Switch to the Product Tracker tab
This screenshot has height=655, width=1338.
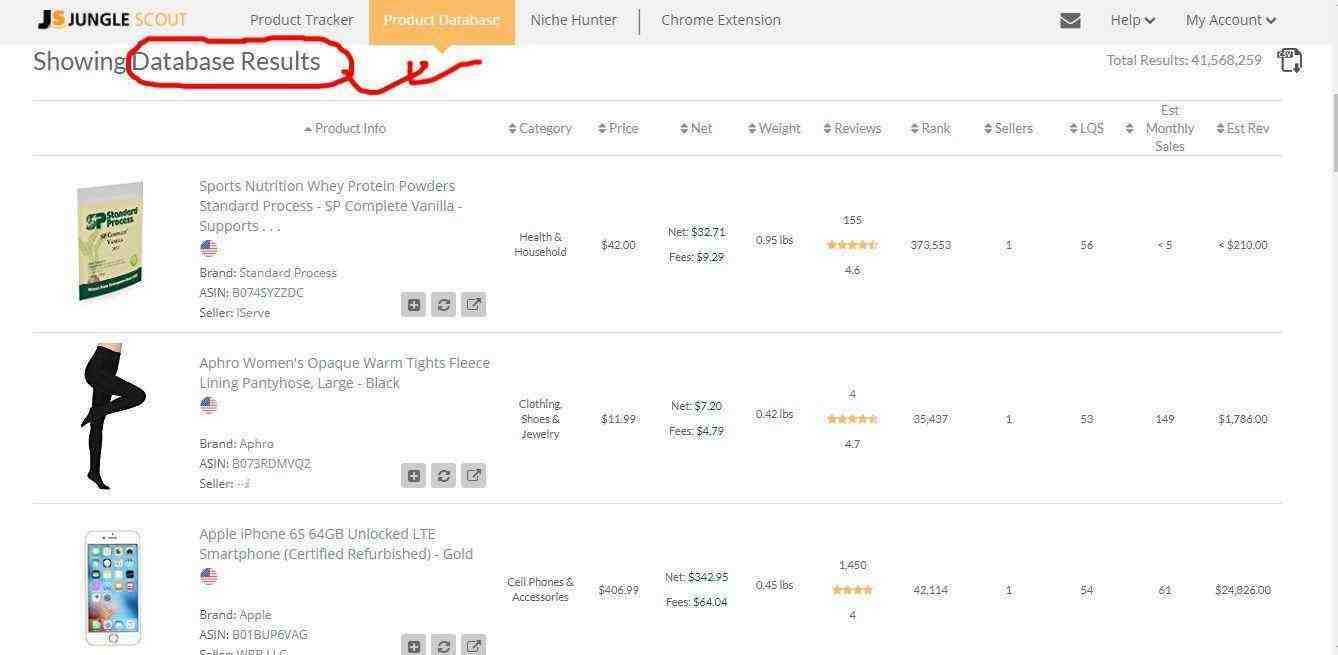(302, 20)
